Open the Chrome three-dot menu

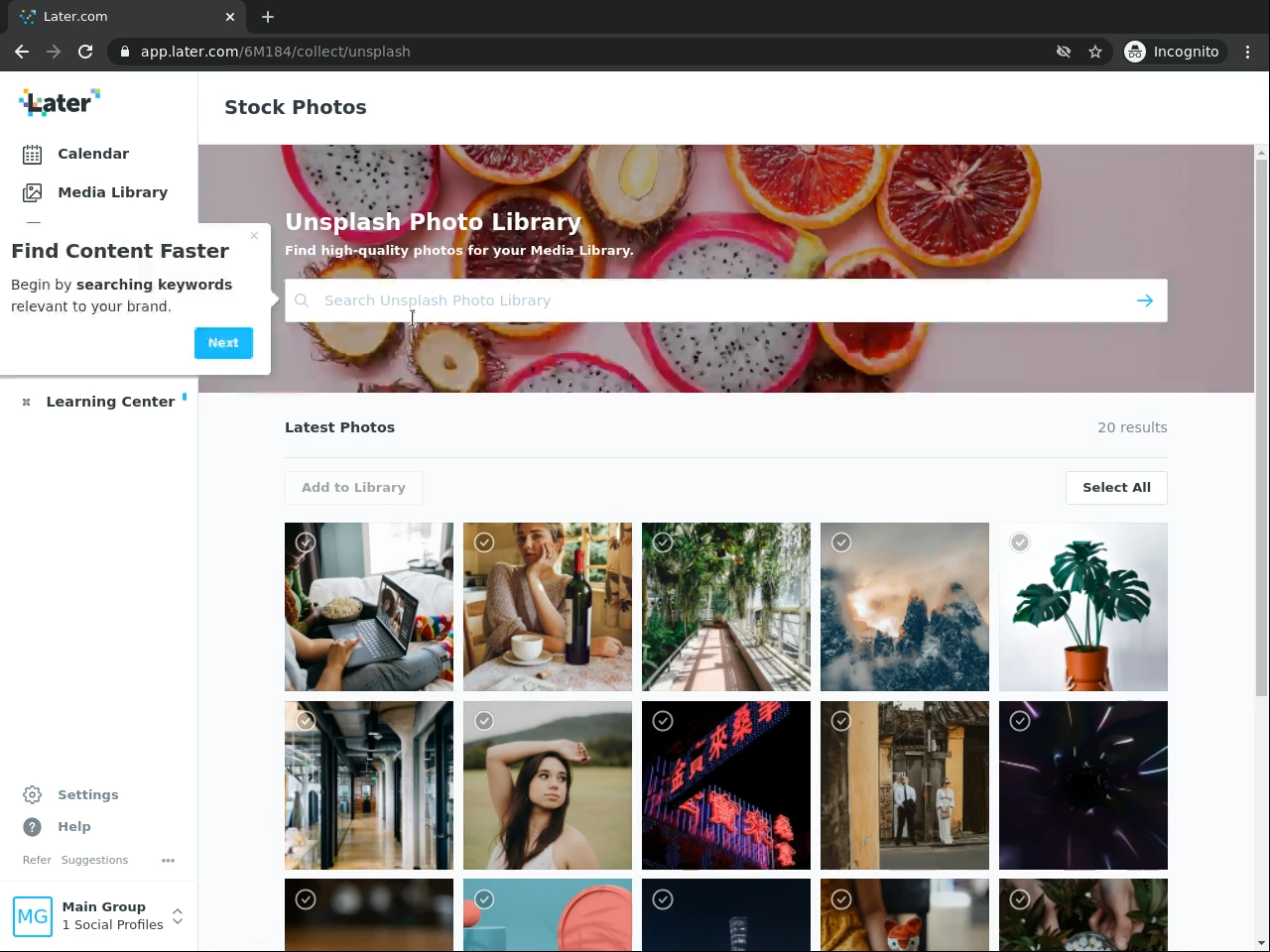pos(1248,52)
